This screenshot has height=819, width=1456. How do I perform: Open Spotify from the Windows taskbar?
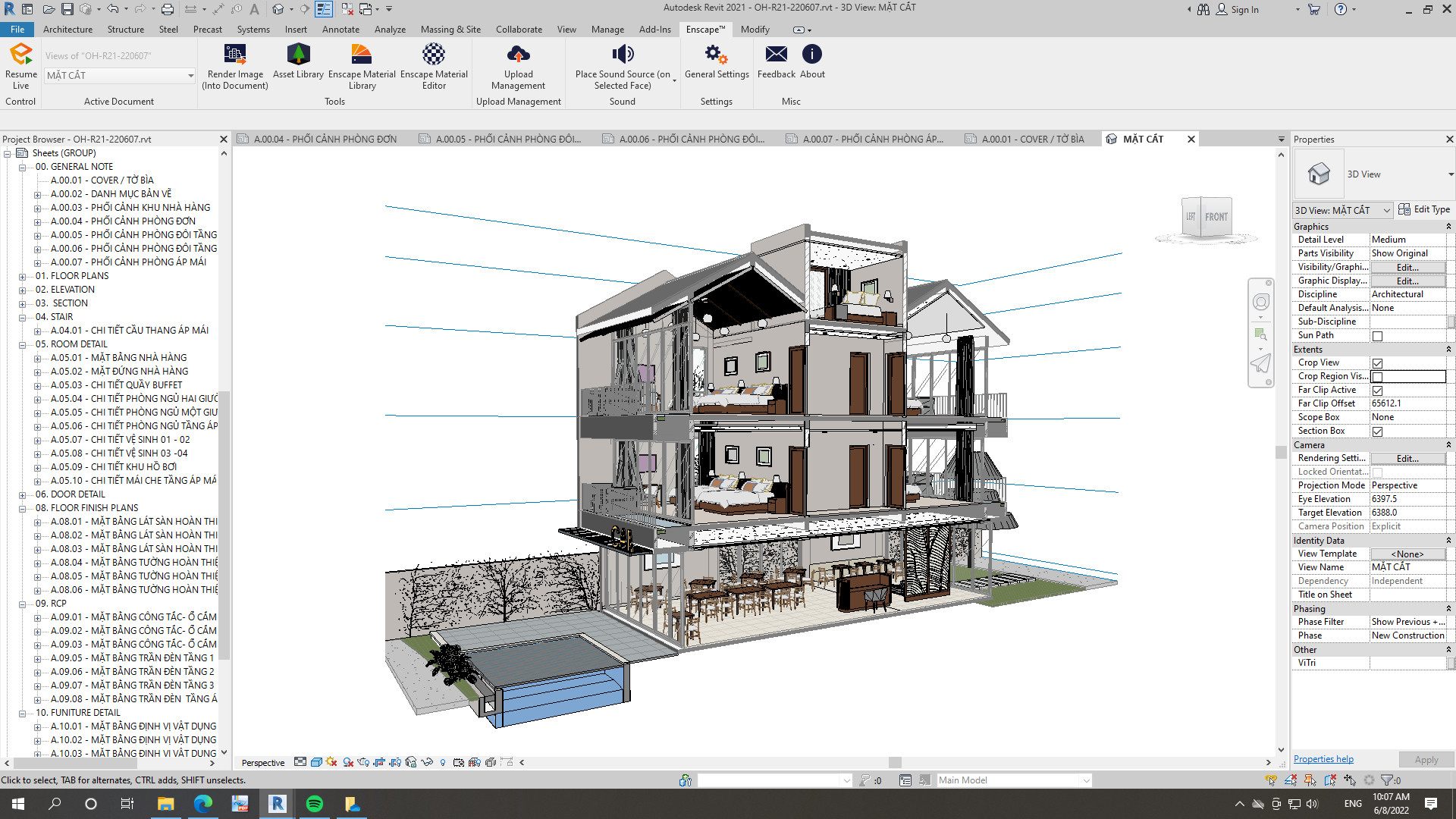point(314,804)
